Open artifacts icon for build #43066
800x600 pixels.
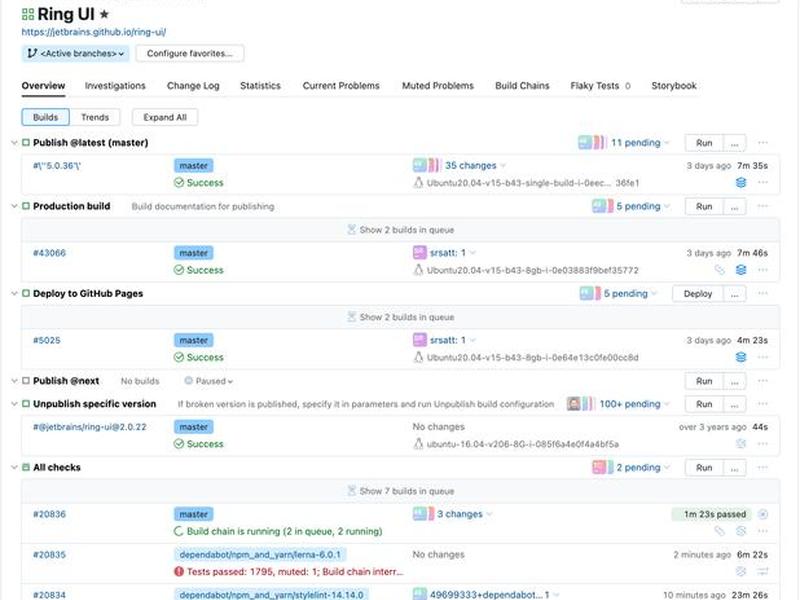(x=741, y=270)
